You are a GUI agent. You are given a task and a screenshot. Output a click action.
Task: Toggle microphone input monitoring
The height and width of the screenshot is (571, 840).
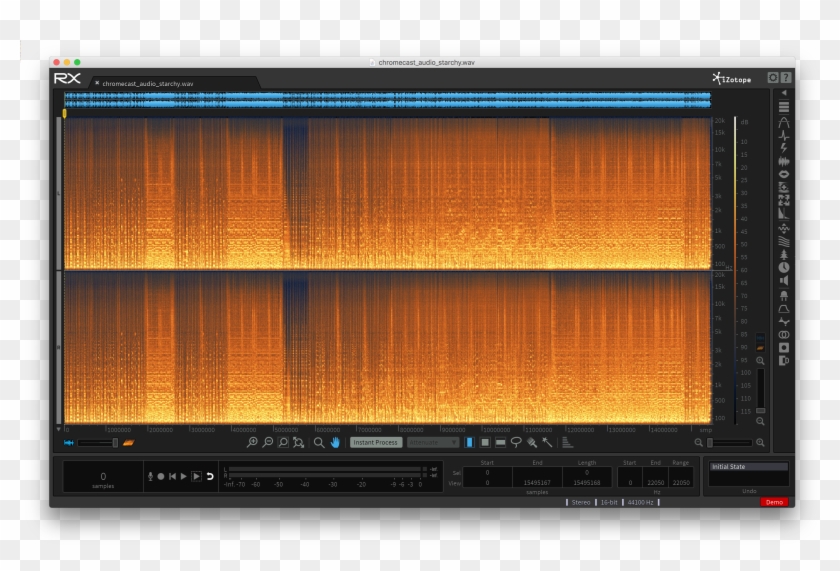pos(149,477)
